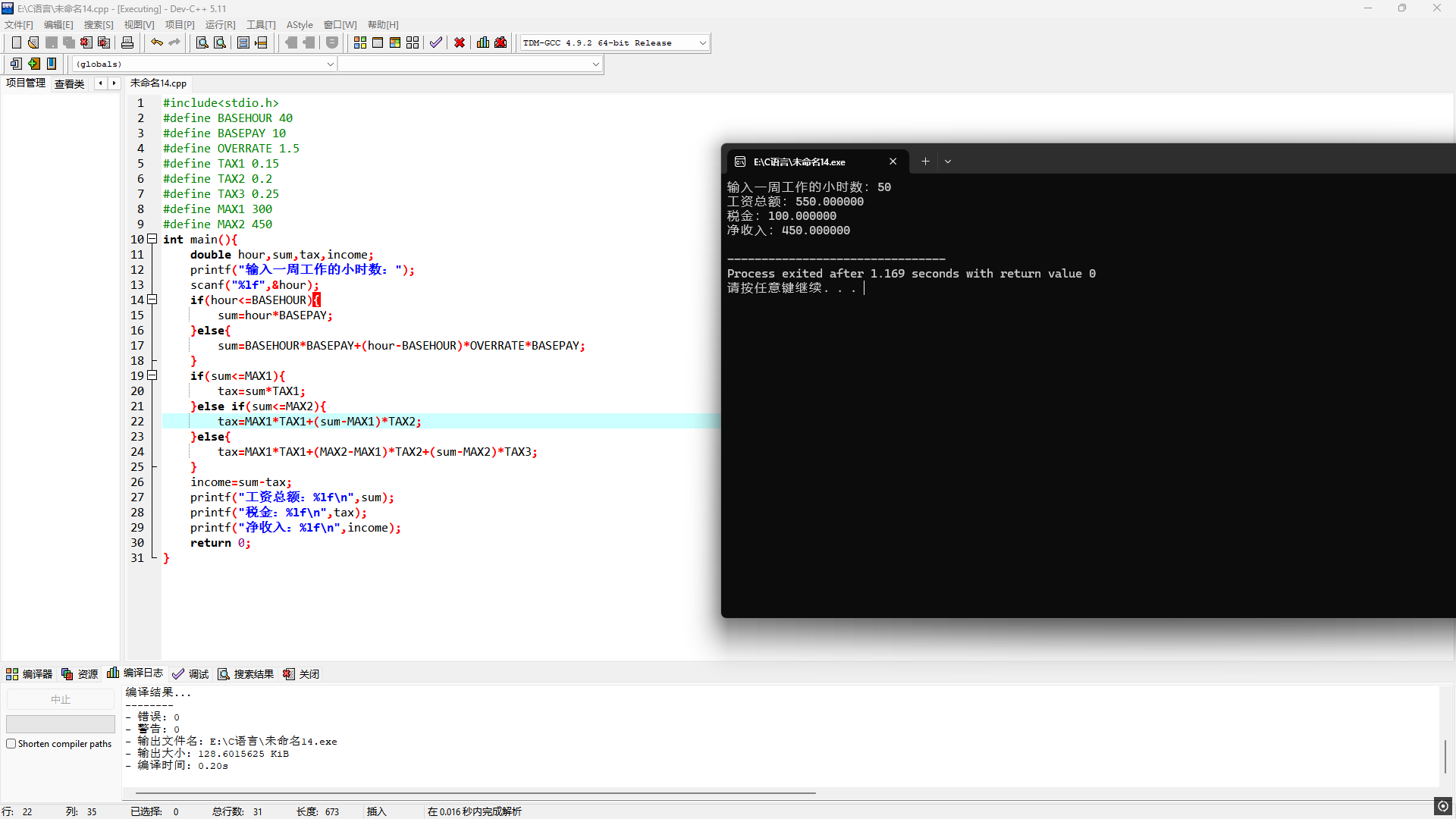Screen dimensions: 1456x819
Task: Click the Undo arrow icon
Action: [x=156, y=43]
